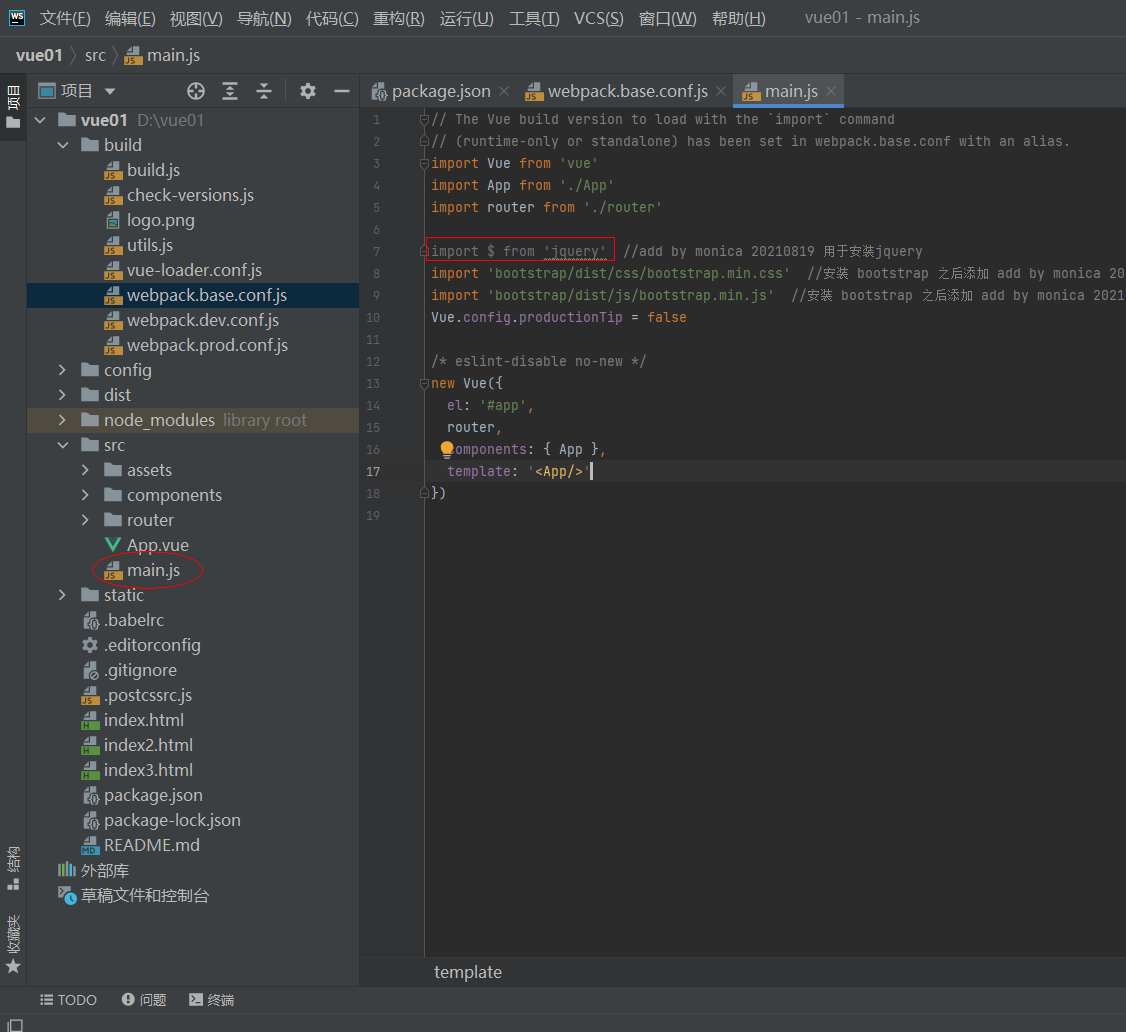Close the package.json editor tab
Viewport: 1126px width, 1032px height.
click(x=504, y=91)
